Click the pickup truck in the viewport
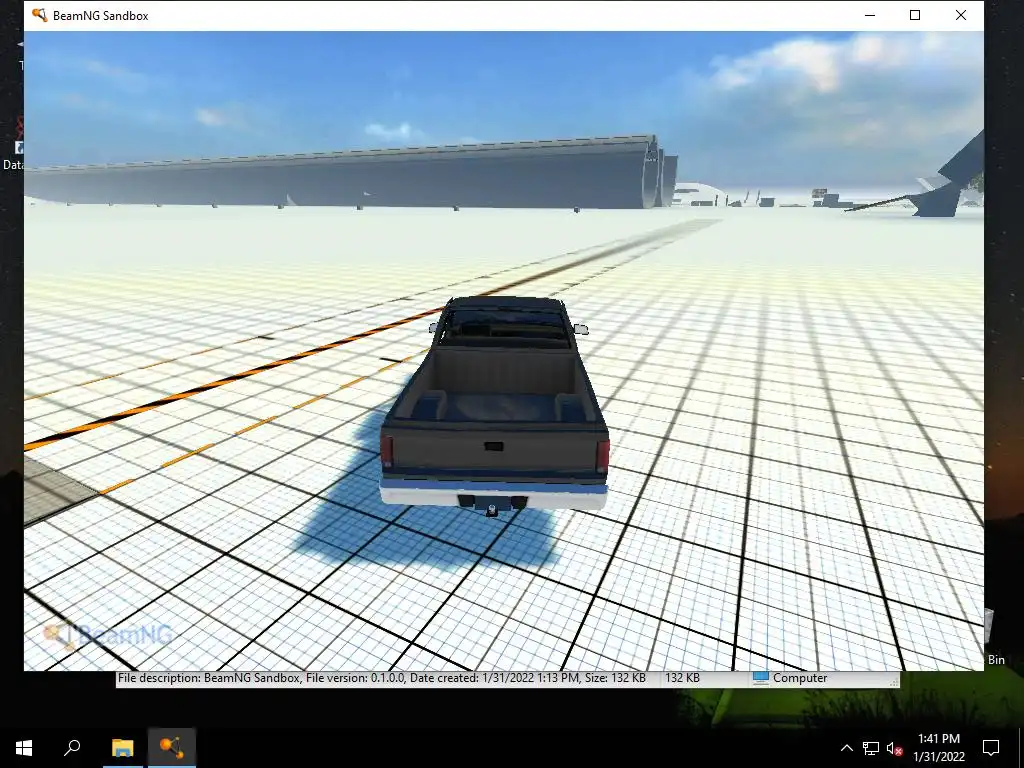Image resolution: width=1024 pixels, height=768 pixels. pyautogui.click(x=494, y=406)
